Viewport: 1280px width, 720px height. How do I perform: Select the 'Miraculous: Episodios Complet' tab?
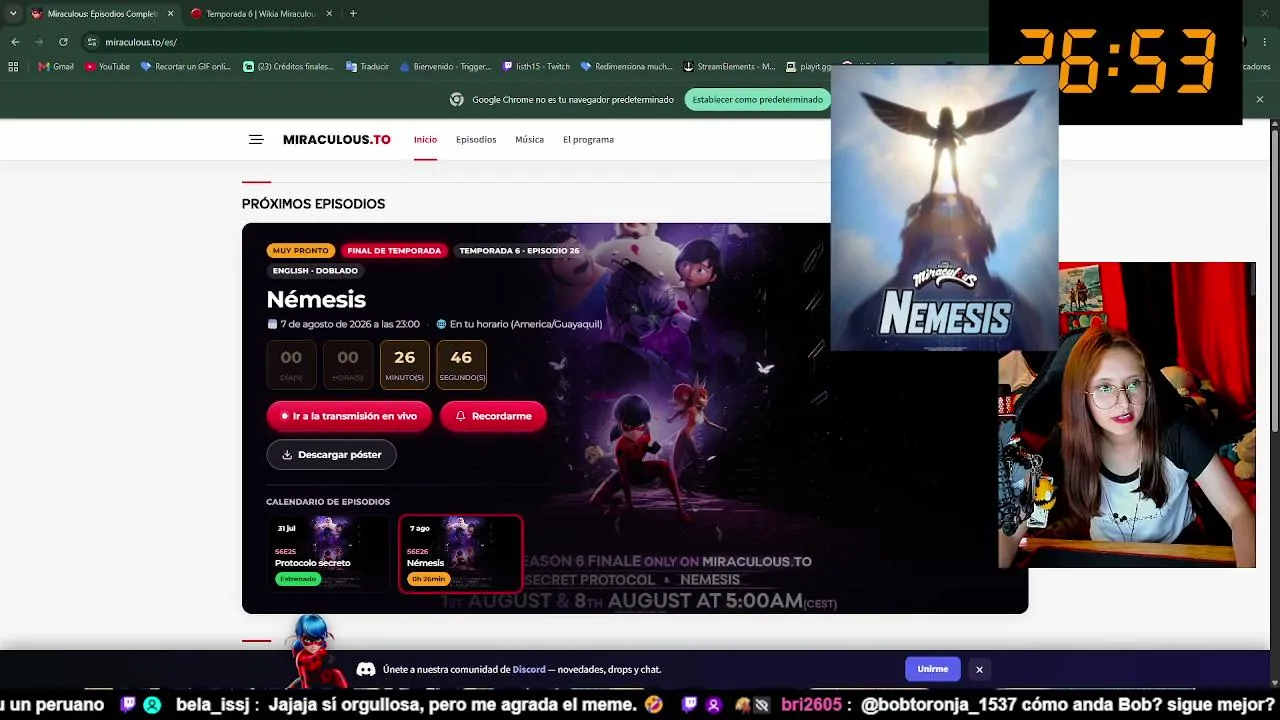click(103, 14)
